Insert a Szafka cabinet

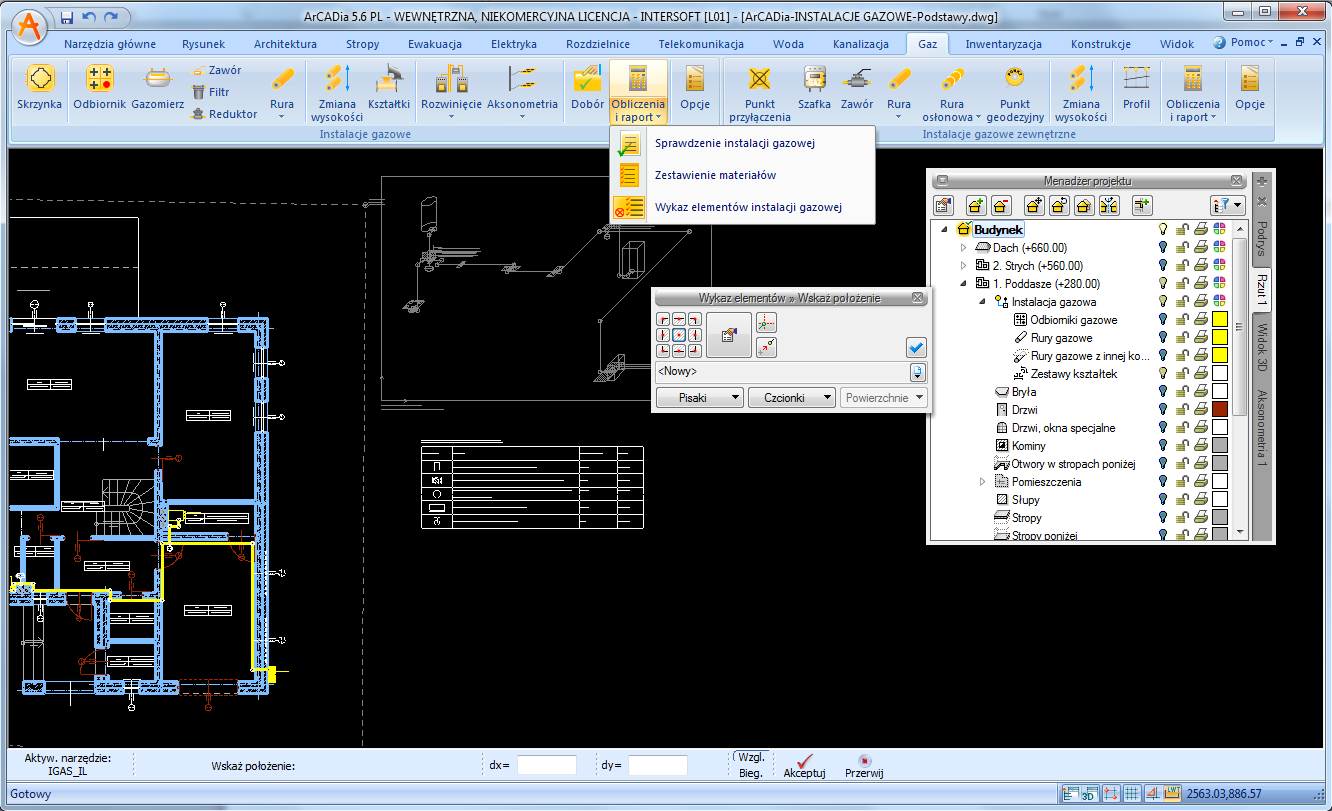(x=814, y=88)
